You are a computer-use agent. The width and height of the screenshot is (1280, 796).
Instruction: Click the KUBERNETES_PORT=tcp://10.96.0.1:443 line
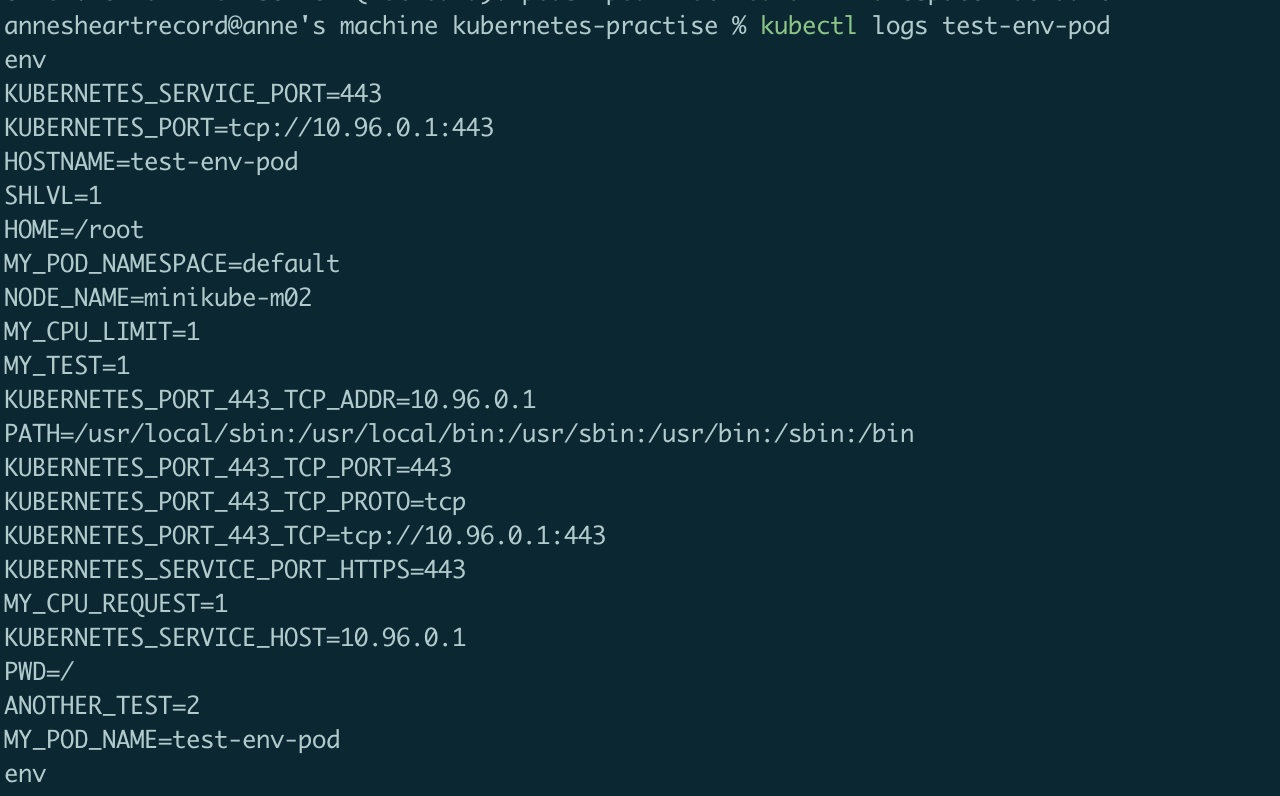coord(249,128)
